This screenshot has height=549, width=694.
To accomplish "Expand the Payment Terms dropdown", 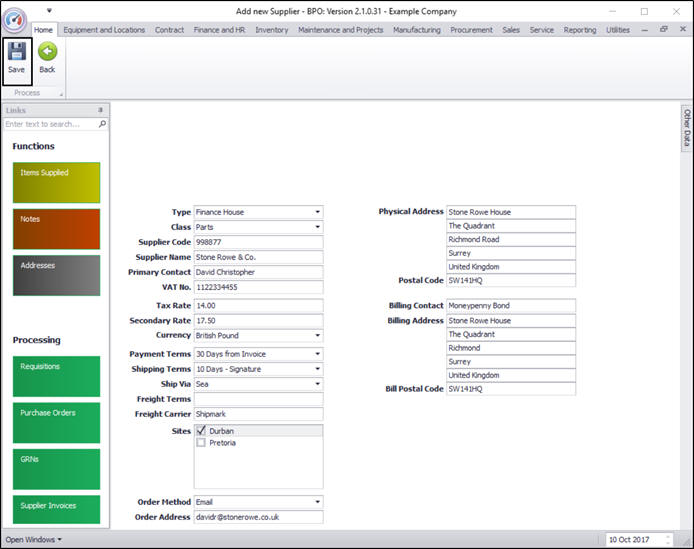I will tap(317, 354).
